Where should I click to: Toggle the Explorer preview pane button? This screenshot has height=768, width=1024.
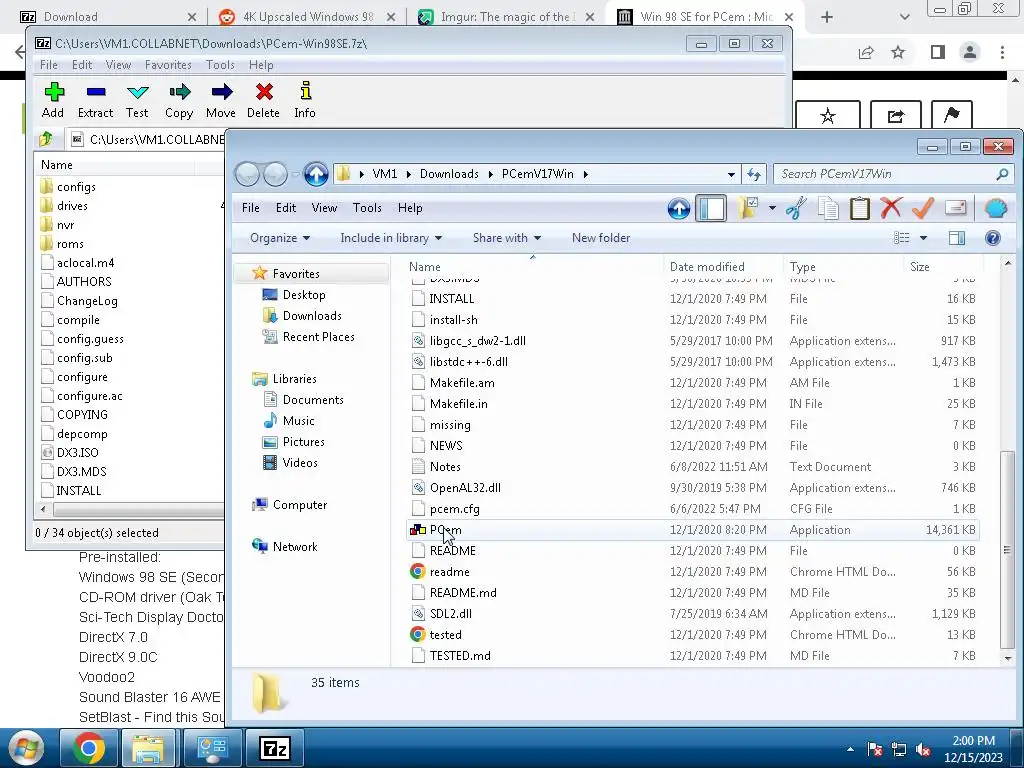(x=957, y=238)
